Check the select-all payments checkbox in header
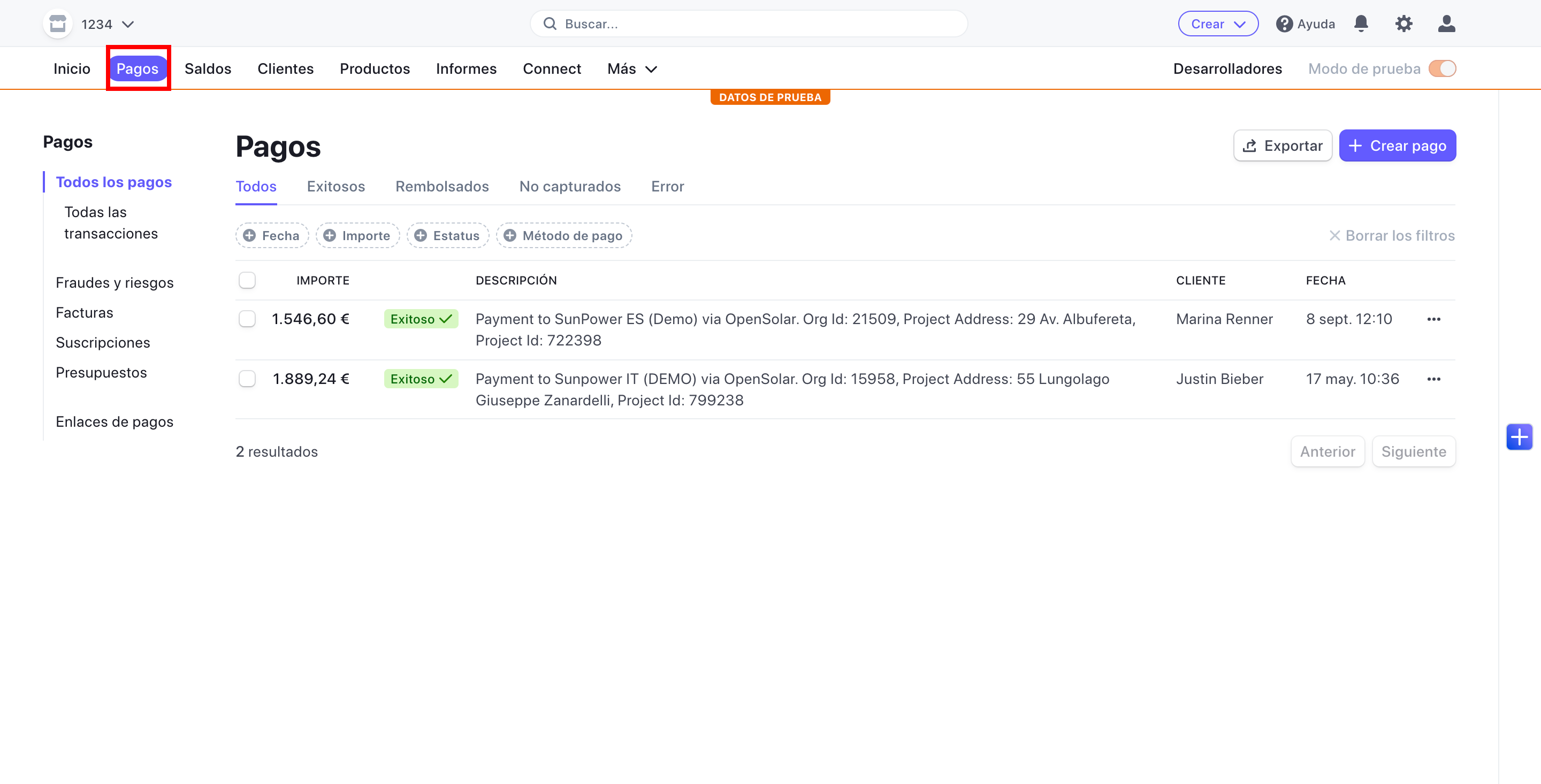This screenshot has height=784, width=1541. tap(247, 280)
